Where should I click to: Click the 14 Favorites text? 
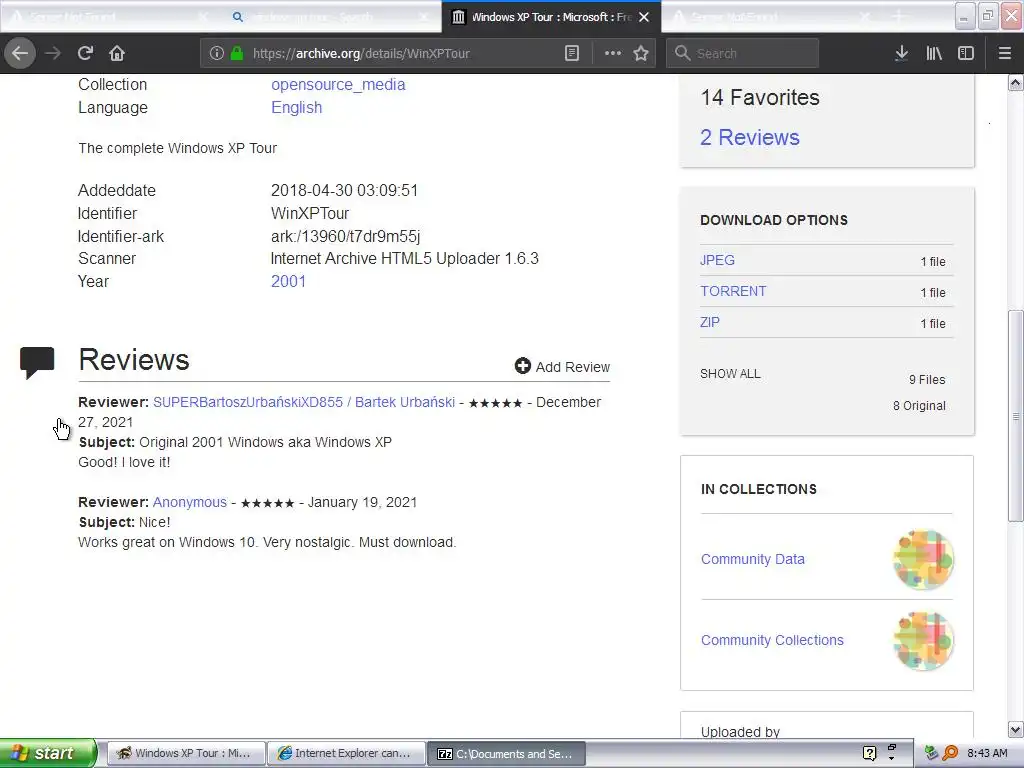pos(760,97)
